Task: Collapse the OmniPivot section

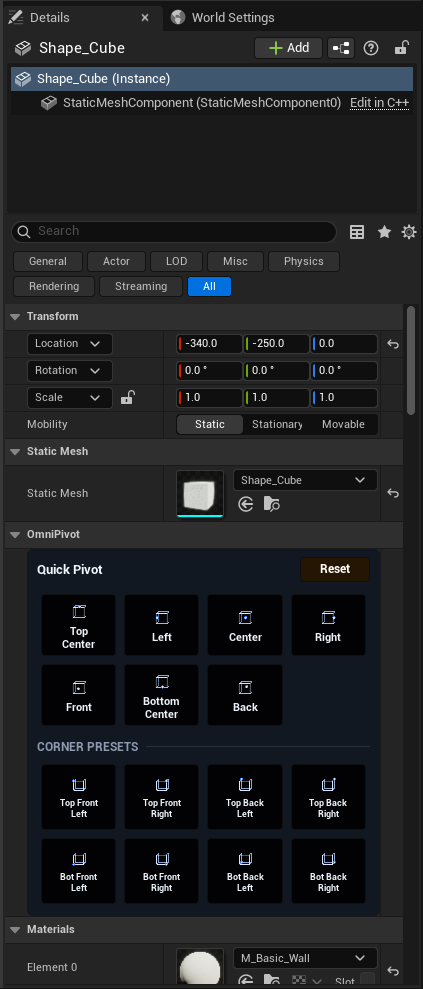Action: coord(15,535)
